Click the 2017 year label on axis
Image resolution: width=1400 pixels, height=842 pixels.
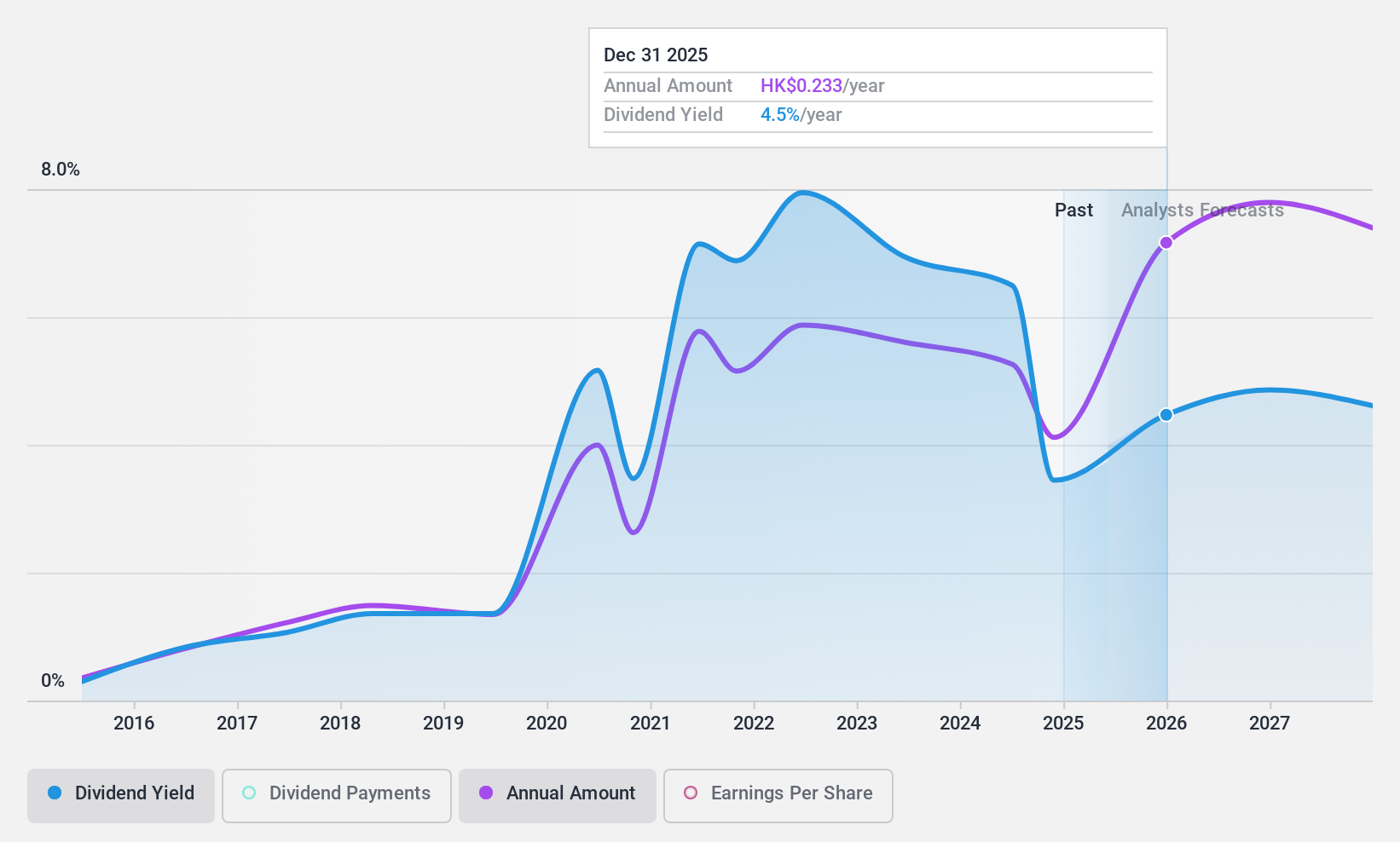(x=237, y=724)
